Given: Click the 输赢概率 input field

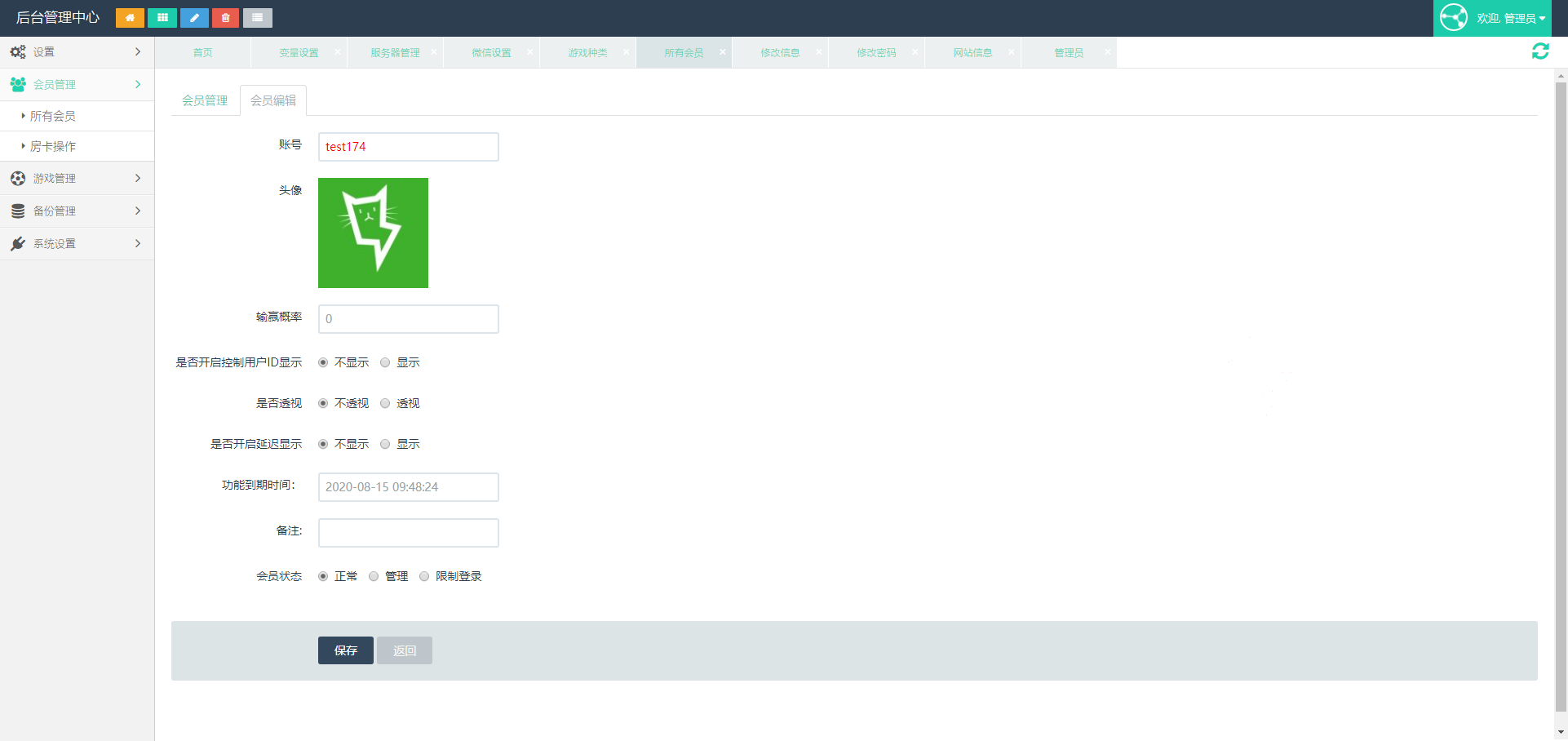Looking at the screenshot, I should click(x=409, y=319).
